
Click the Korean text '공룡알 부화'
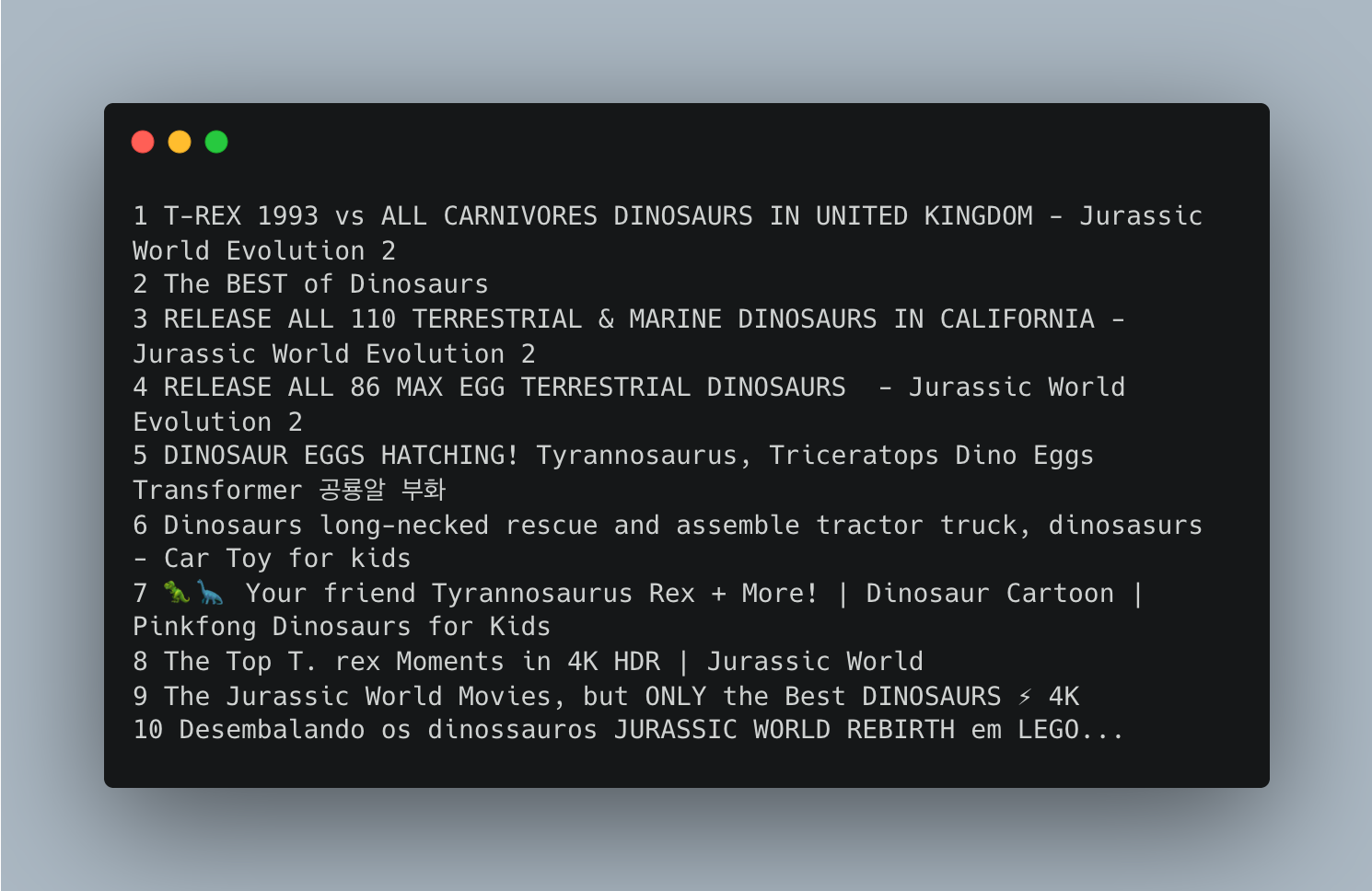coord(382,490)
